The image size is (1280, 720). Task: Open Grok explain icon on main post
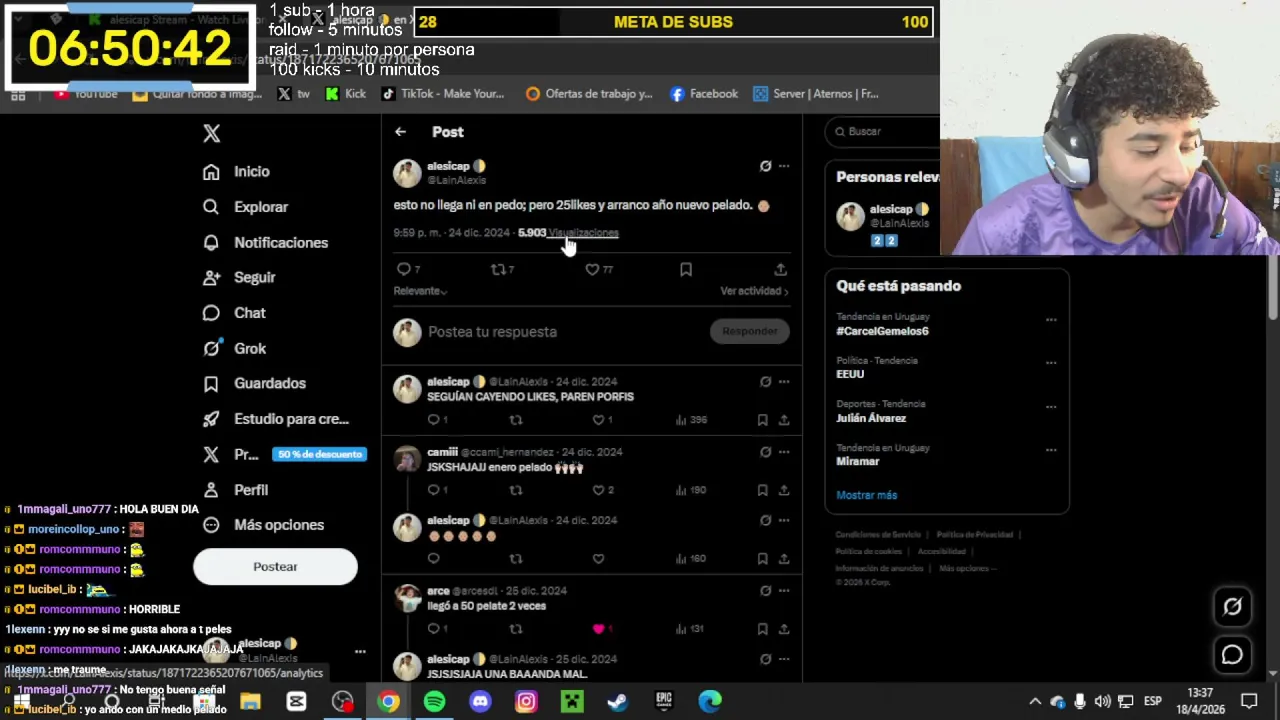765,166
